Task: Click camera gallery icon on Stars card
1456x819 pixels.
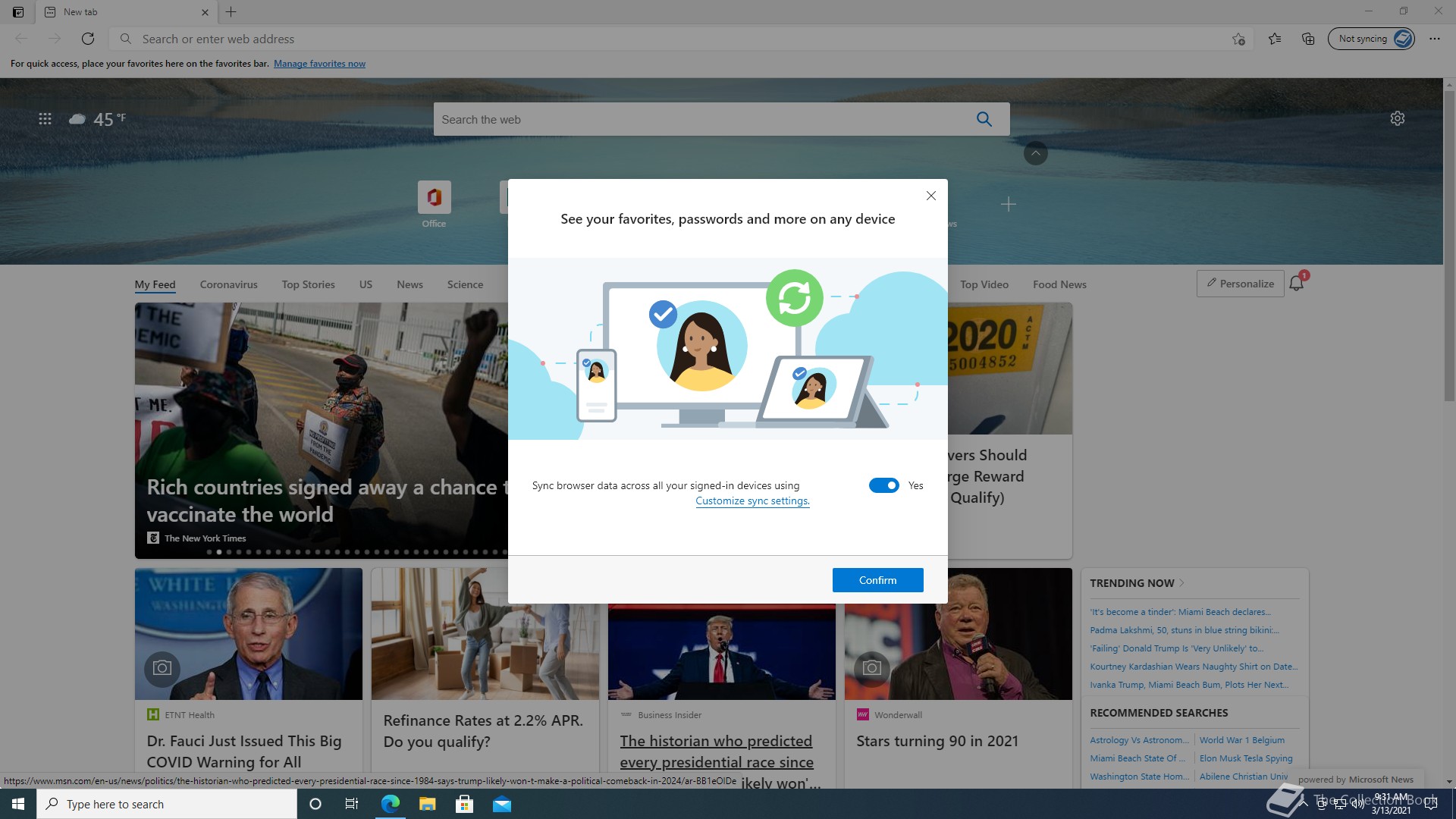Action: tap(872, 668)
